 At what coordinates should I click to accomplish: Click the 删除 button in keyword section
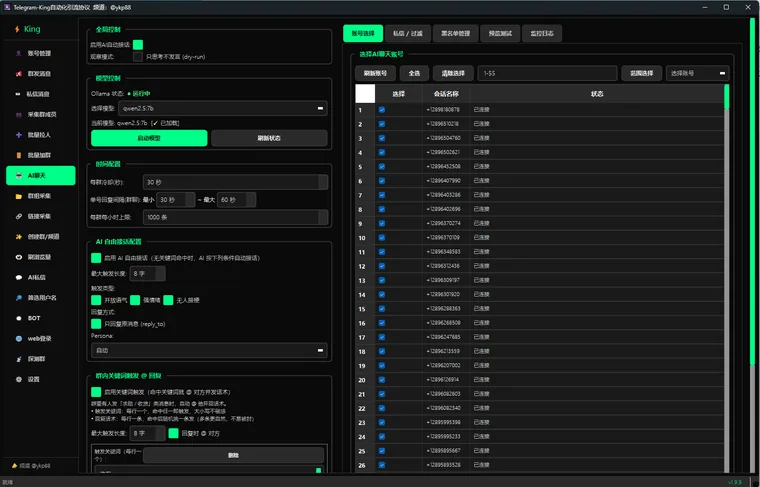coord(234,455)
